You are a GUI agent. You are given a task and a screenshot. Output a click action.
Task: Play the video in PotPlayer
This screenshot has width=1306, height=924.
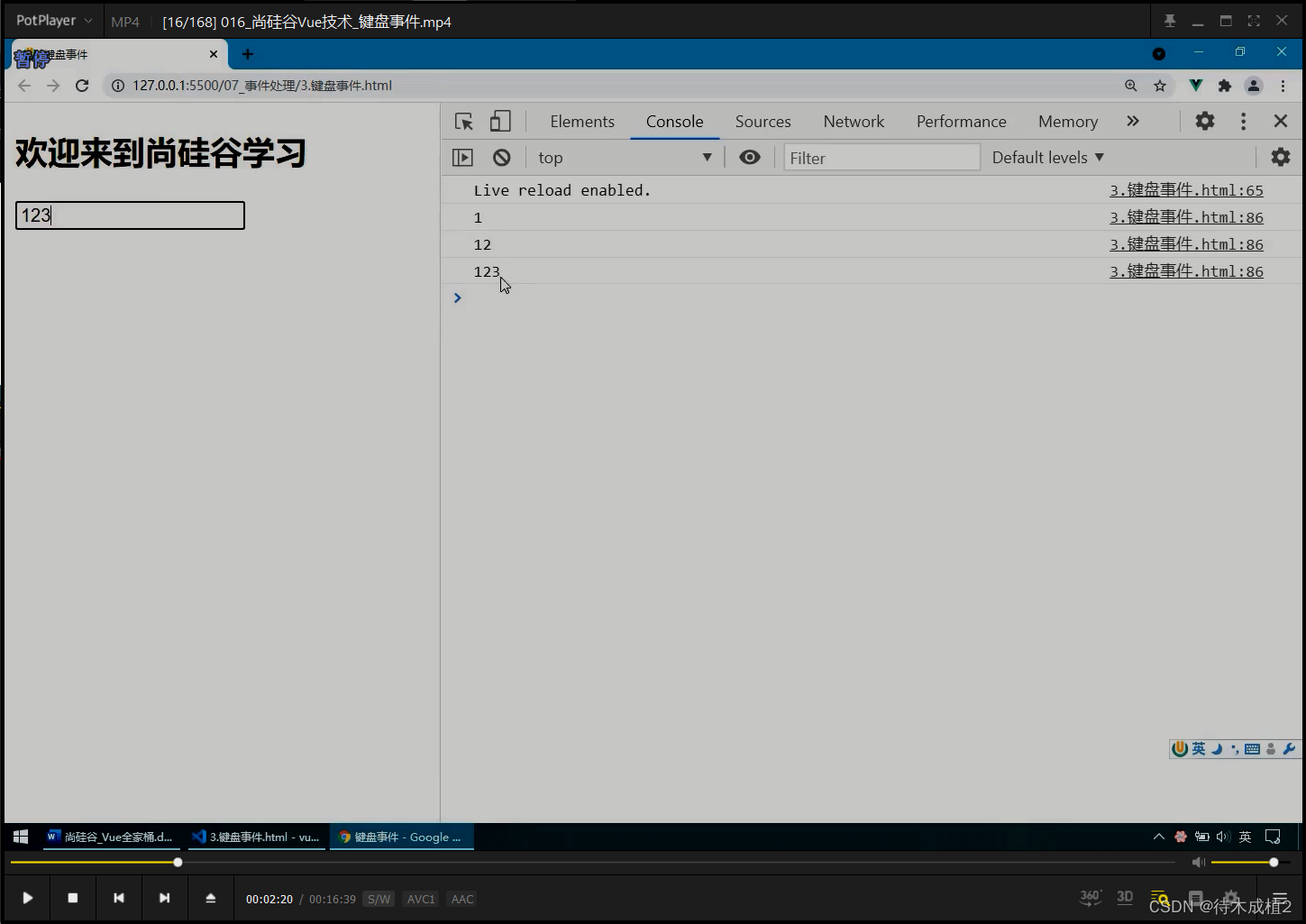coord(28,898)
